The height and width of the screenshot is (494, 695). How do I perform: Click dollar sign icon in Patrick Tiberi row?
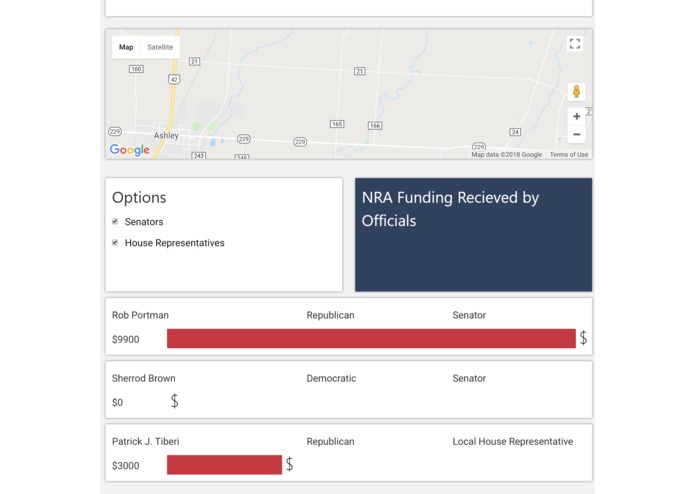(x=289, y=464)
